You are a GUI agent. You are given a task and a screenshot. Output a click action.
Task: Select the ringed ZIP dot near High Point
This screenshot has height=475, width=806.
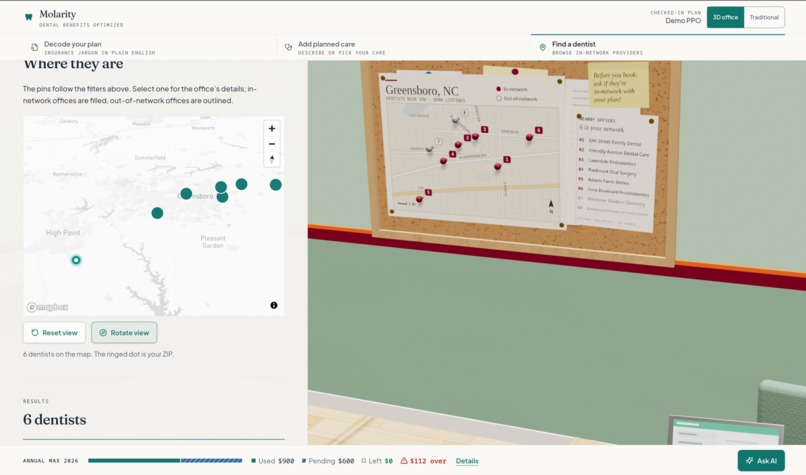pyautogui.click(x=76, y=260)
